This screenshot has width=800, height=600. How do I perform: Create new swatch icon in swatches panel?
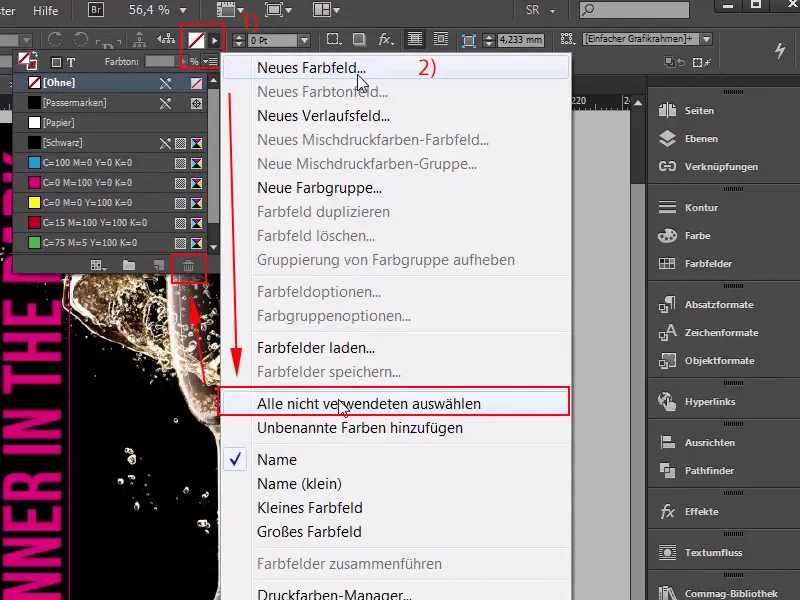pyautogui.click(x=159, y=265)
